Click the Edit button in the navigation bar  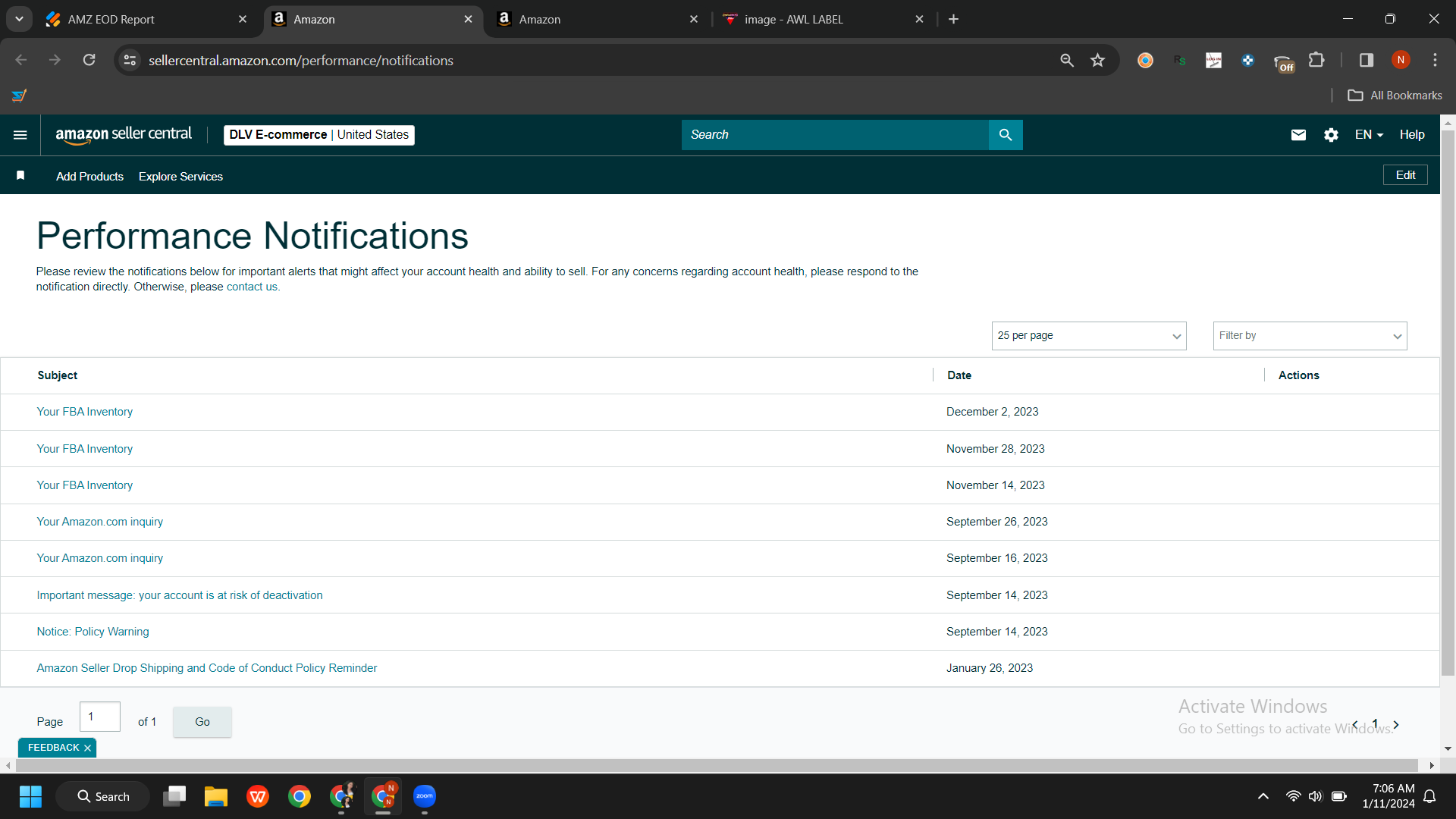1405,175
